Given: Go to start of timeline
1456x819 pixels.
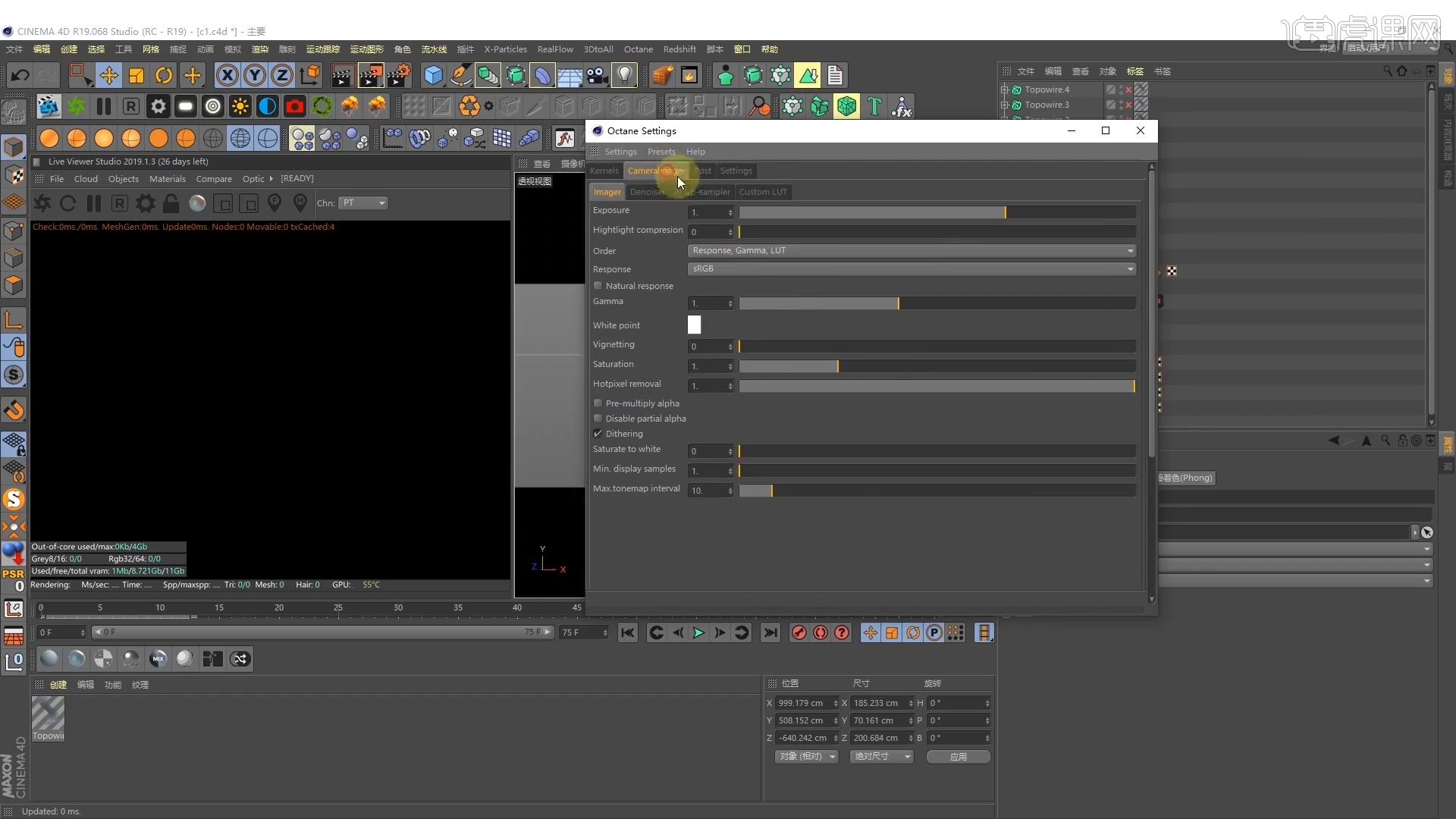Looking at the screenshot, I should coord(628,633).
